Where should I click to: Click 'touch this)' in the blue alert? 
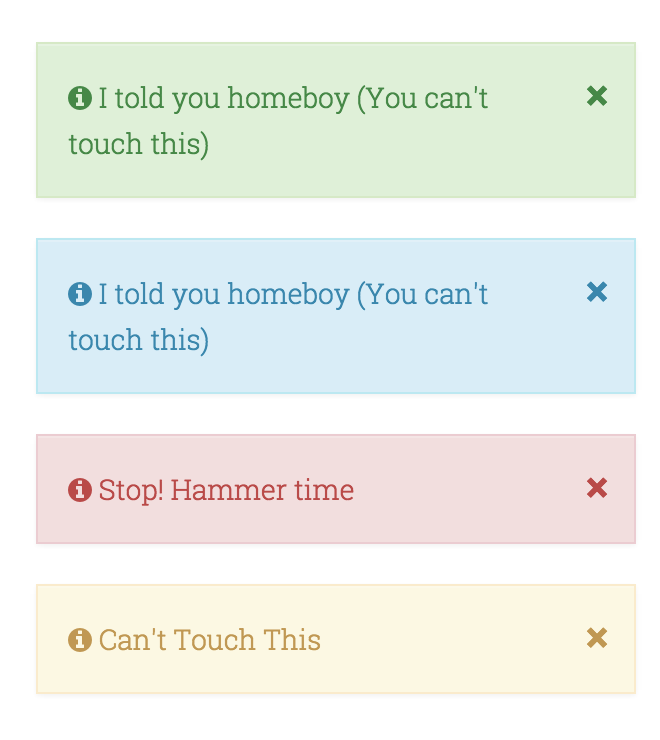(x=139, y=340)
